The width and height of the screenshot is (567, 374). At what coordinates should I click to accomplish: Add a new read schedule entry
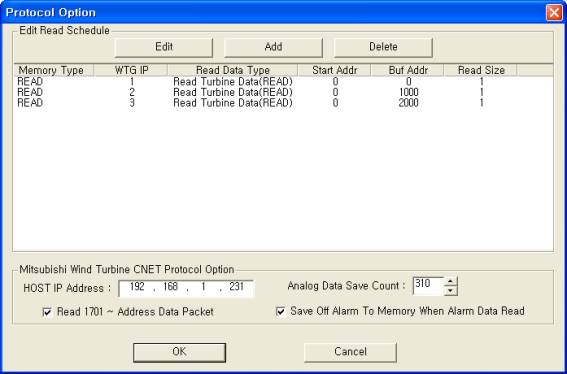tap(273, 47)
